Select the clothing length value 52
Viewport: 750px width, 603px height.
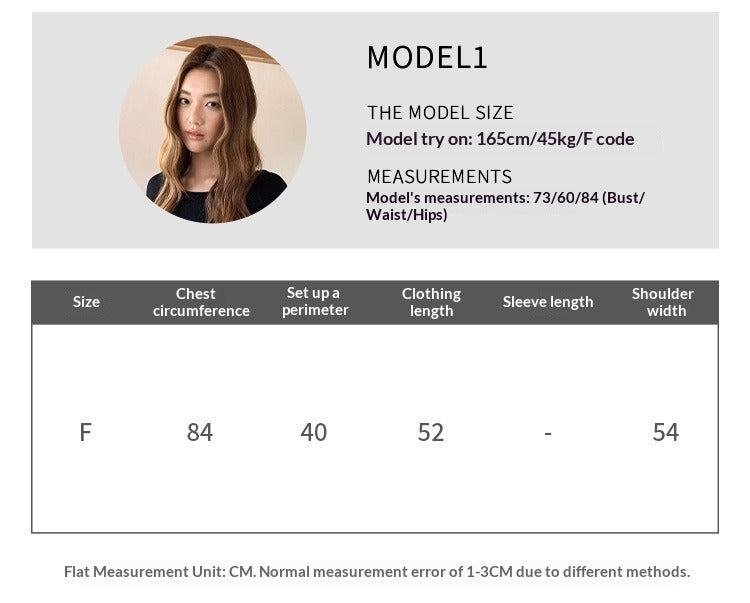431,432
